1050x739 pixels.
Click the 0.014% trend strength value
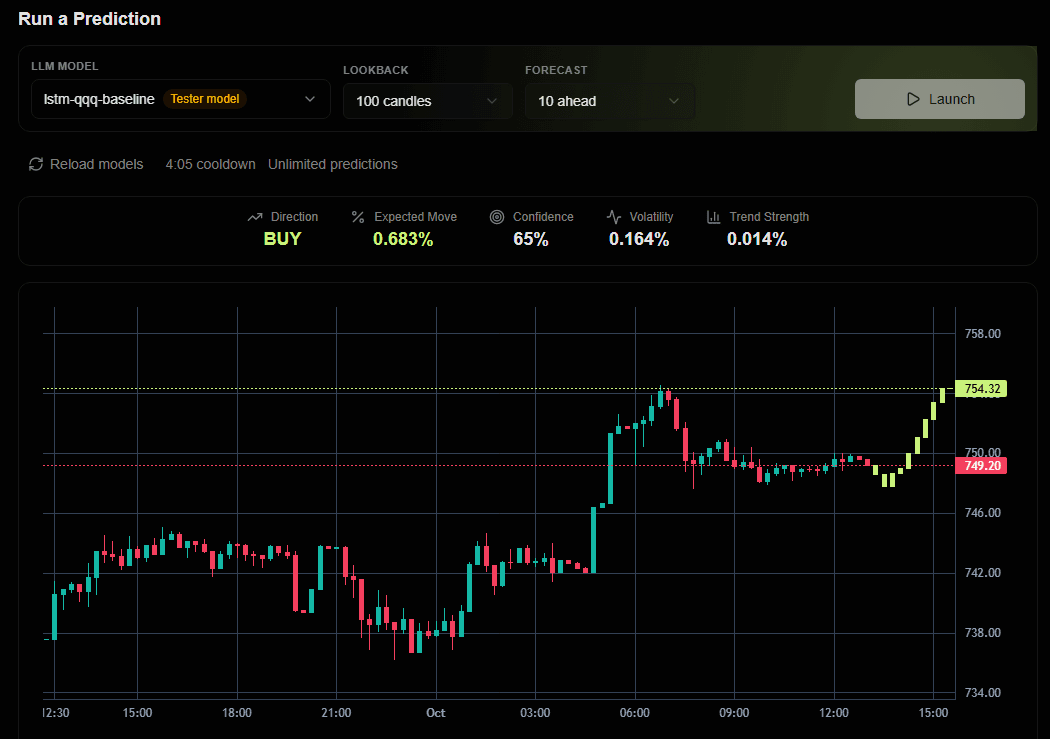(757, 239)
